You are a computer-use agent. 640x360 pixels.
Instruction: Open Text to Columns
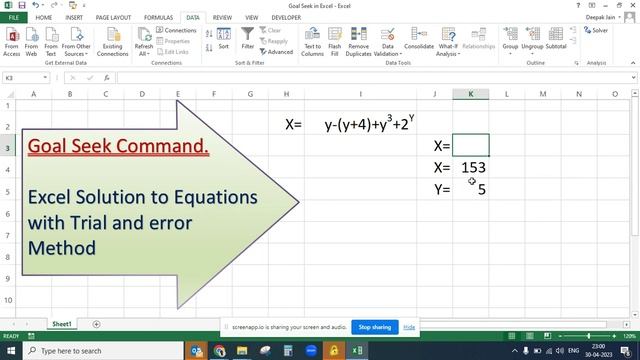[312, 42]
